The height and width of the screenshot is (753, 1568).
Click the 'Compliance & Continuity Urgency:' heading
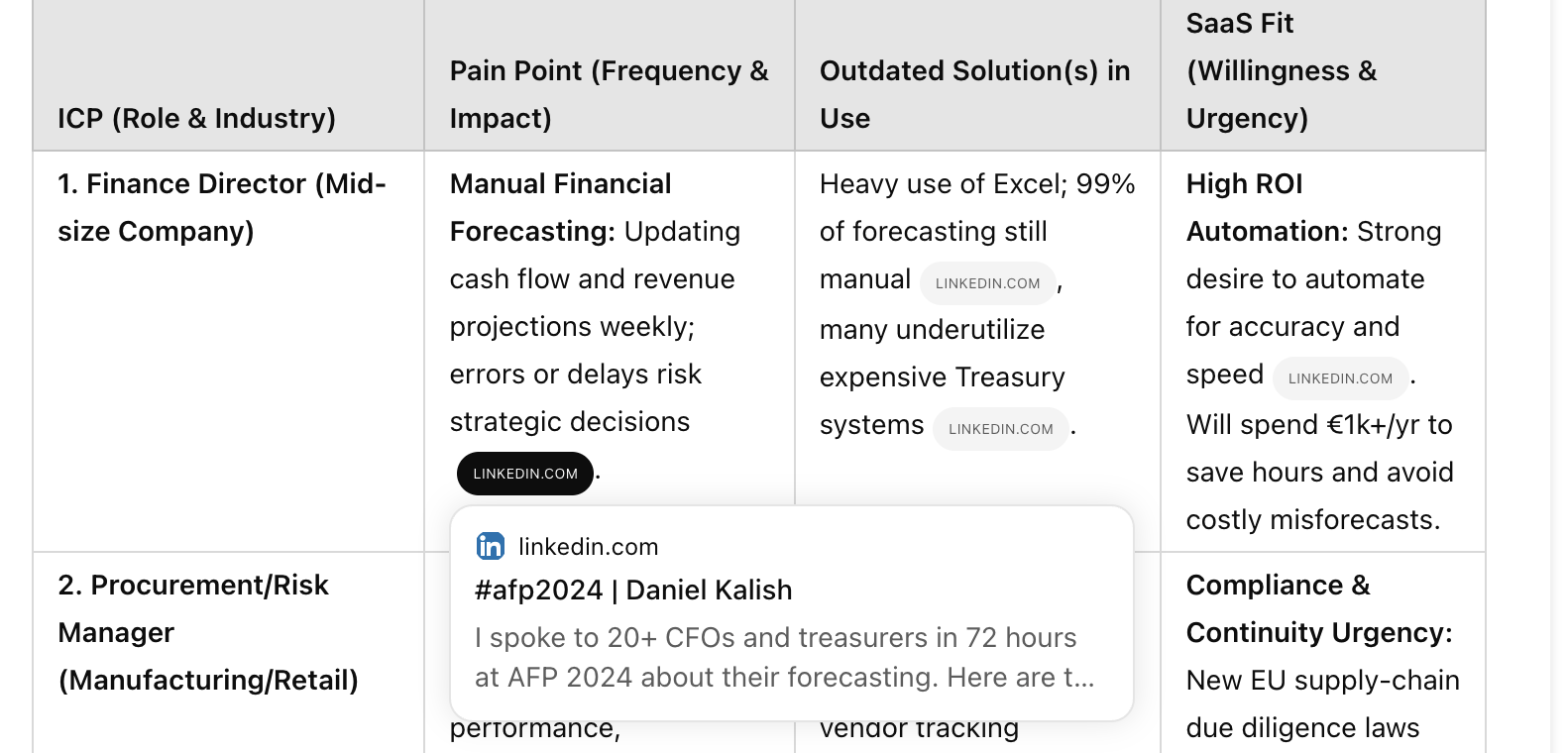[1319, 608]
